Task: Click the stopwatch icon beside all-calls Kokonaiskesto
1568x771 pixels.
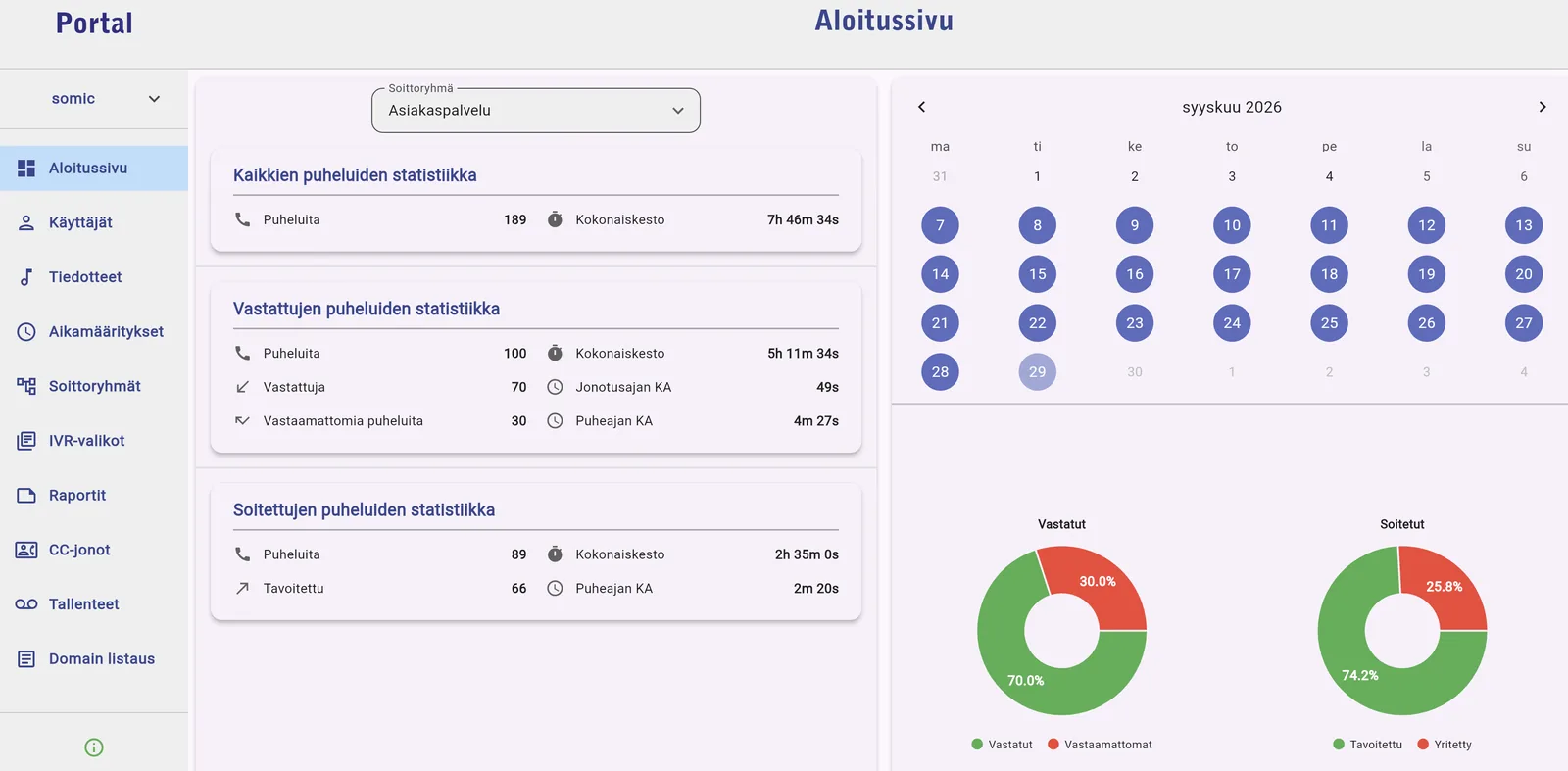Action: point(555,219)
